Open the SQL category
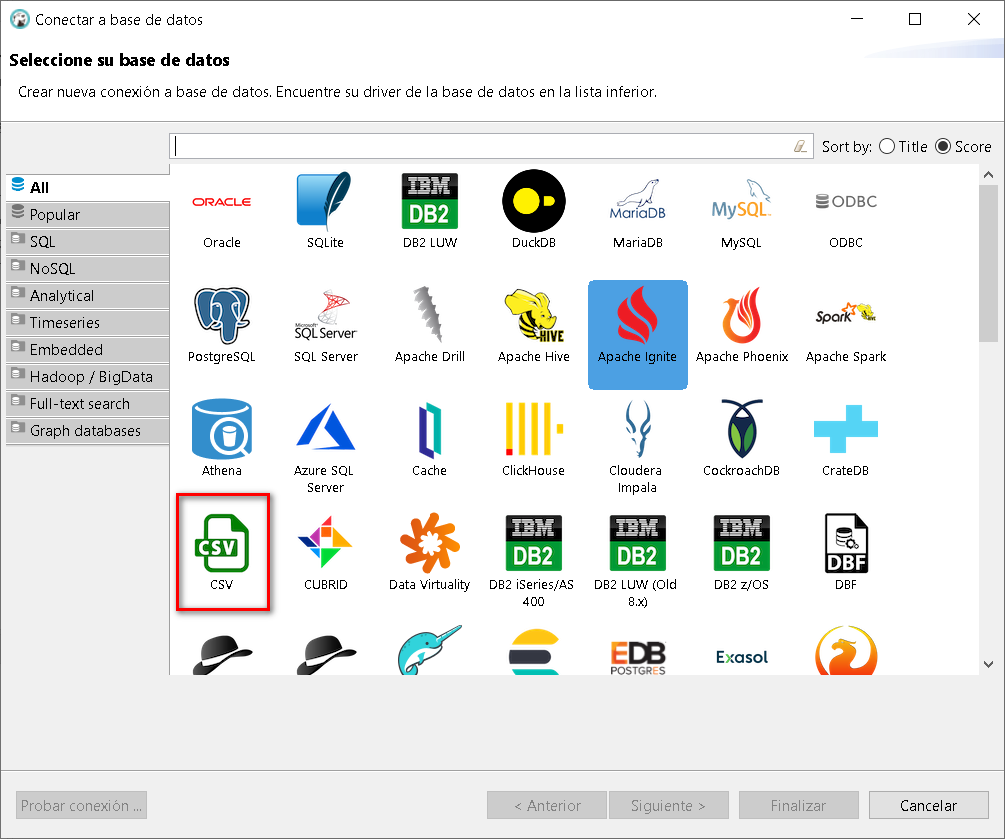The image size is (1005, 839). pyautogui.click(x=88, y=242)
